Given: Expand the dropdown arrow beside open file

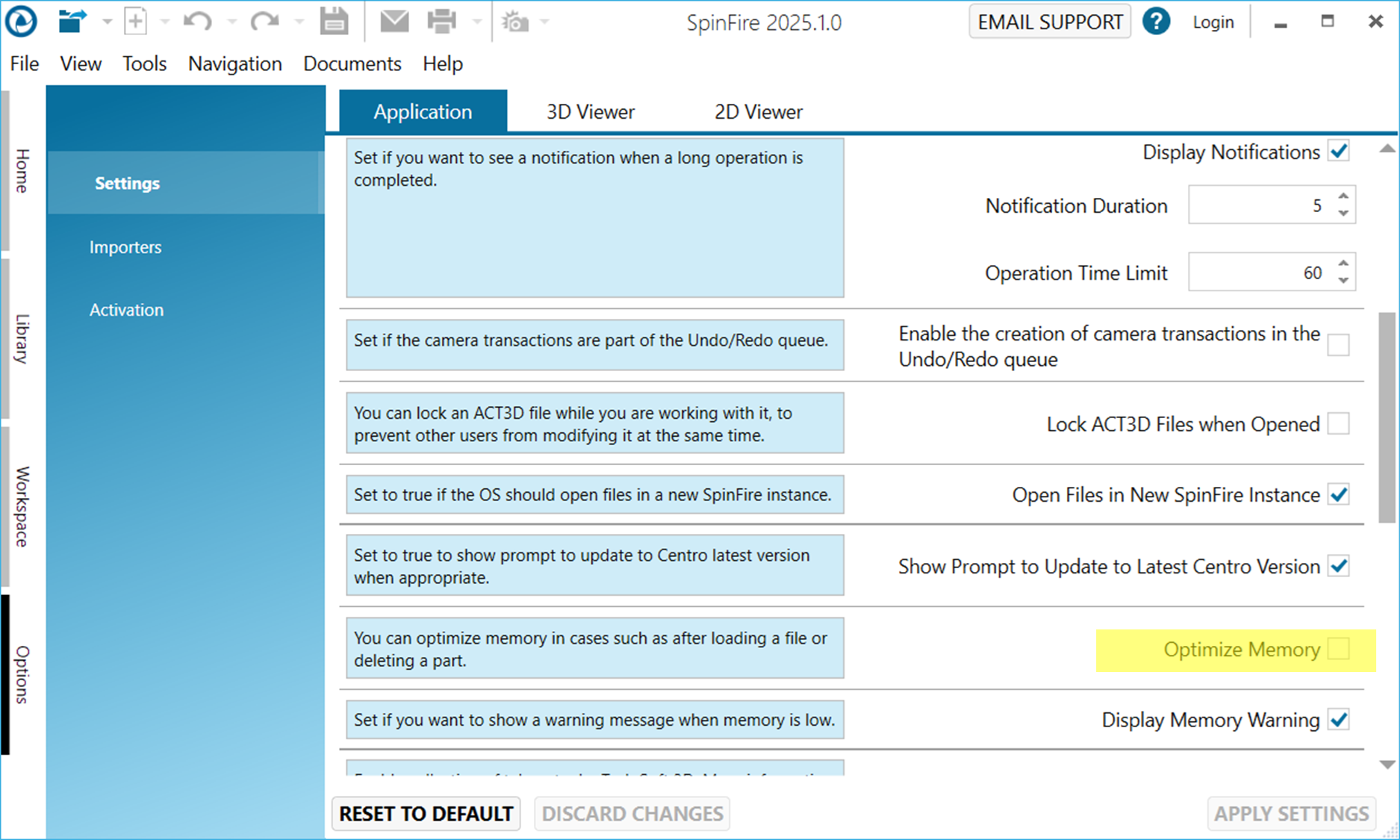Looking at the screenshot, I should tap(107, 22).
